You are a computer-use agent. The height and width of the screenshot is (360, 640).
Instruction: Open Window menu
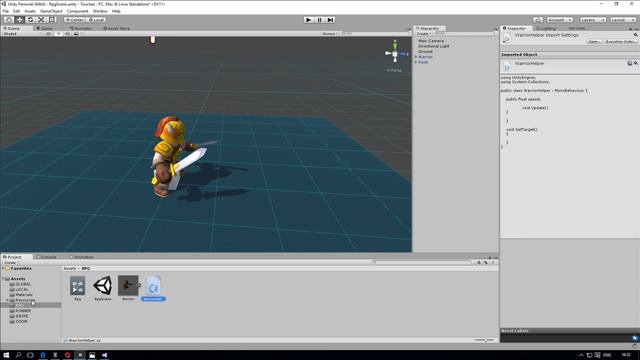(x=100, y=11)
